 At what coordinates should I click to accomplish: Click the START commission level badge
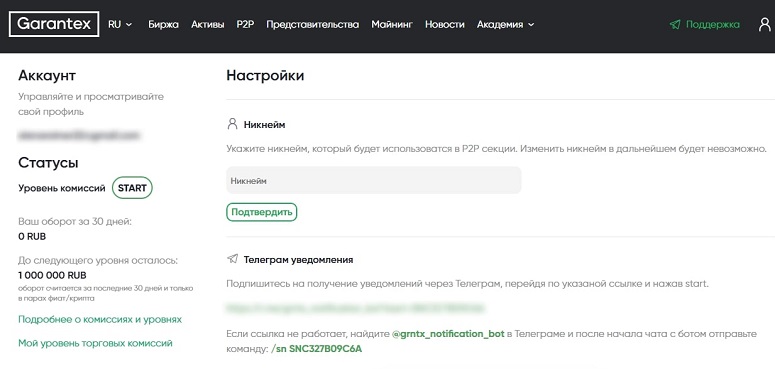[x=132, y=188]
